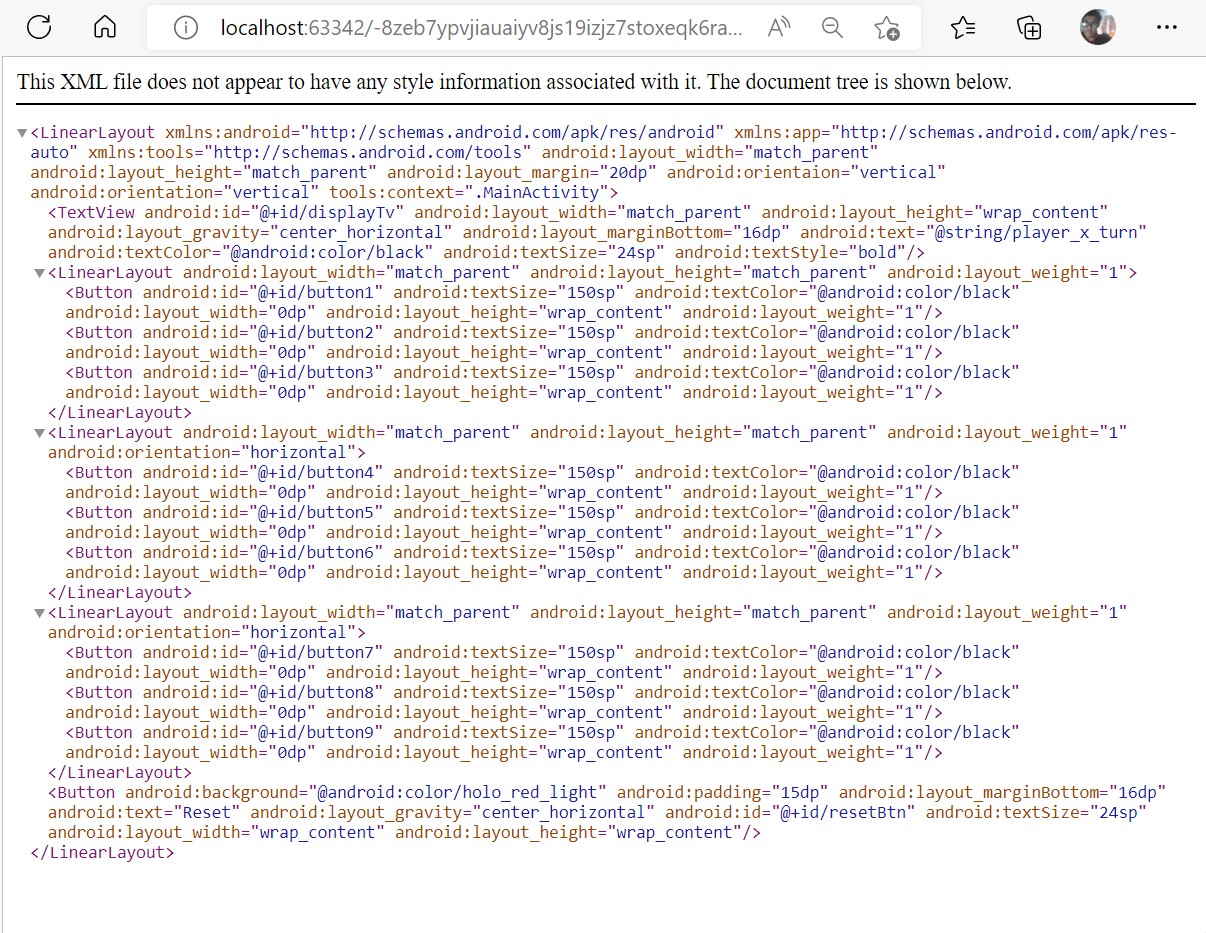Open the user profile avatar

point(1098,28)
